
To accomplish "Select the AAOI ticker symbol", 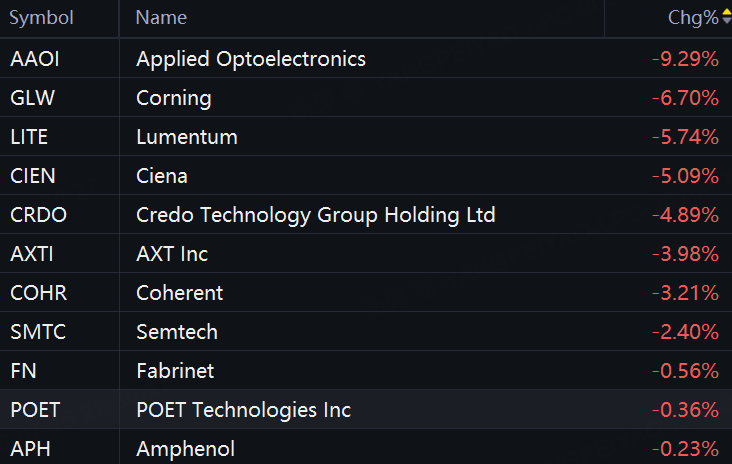I will pyautogui.click(x=35, y=59).
